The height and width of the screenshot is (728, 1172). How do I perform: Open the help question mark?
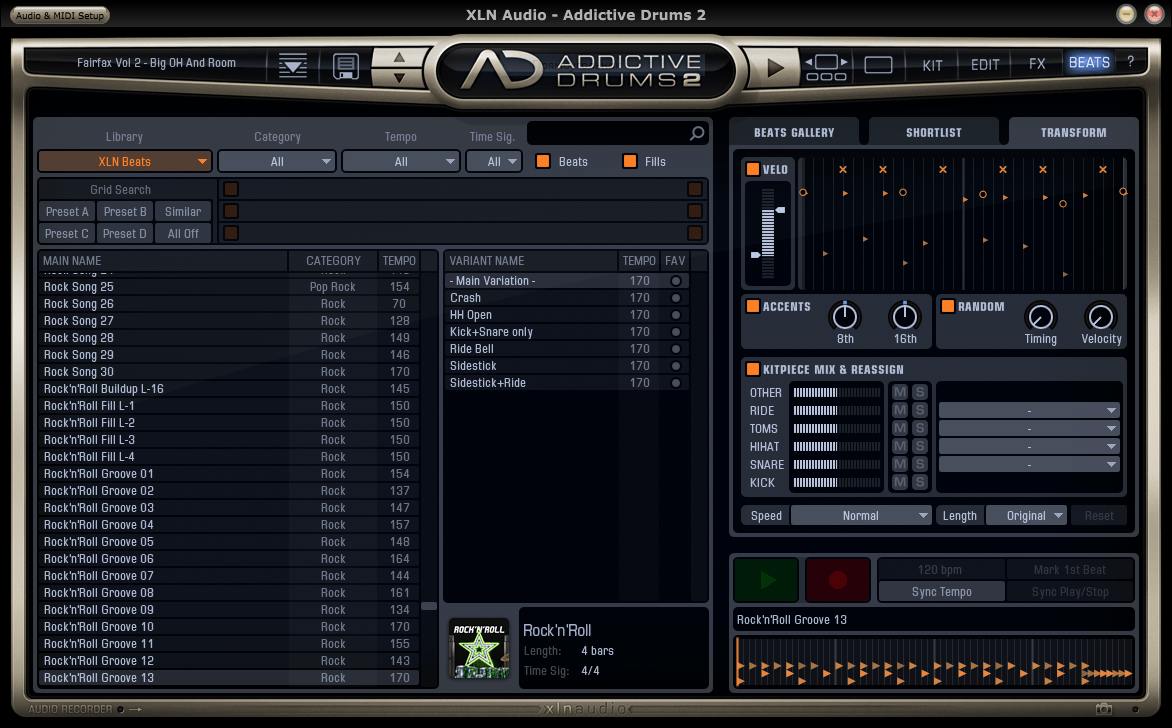coord(1130,62)
